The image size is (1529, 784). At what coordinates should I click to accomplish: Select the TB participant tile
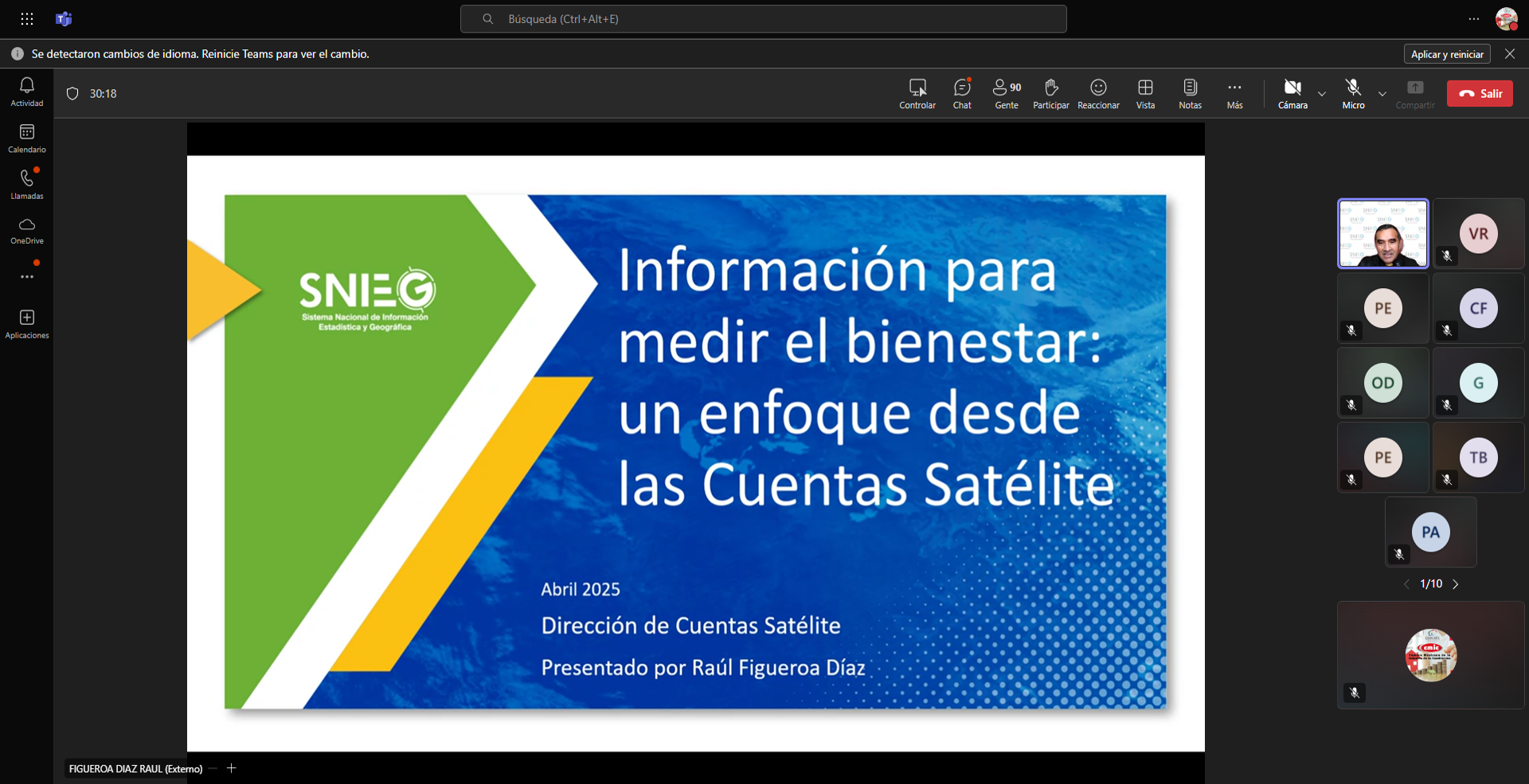(1479, 457)
